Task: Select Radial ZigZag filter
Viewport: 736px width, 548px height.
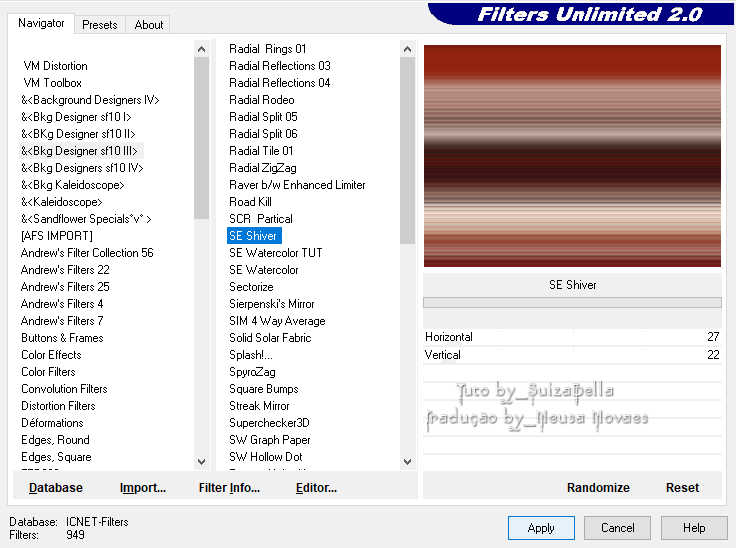Action: (263, 168)
